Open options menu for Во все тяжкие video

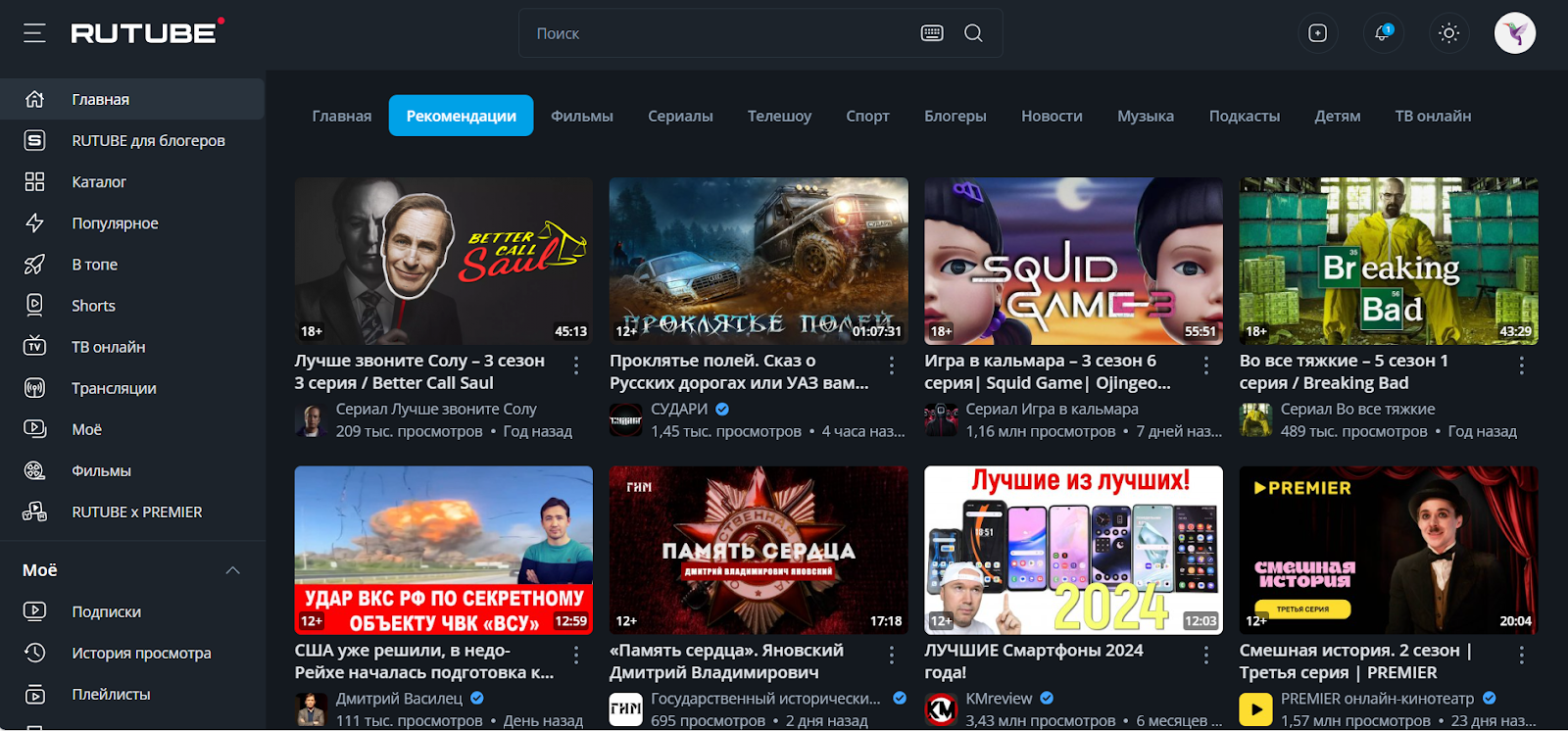[x=1521, y=365]
